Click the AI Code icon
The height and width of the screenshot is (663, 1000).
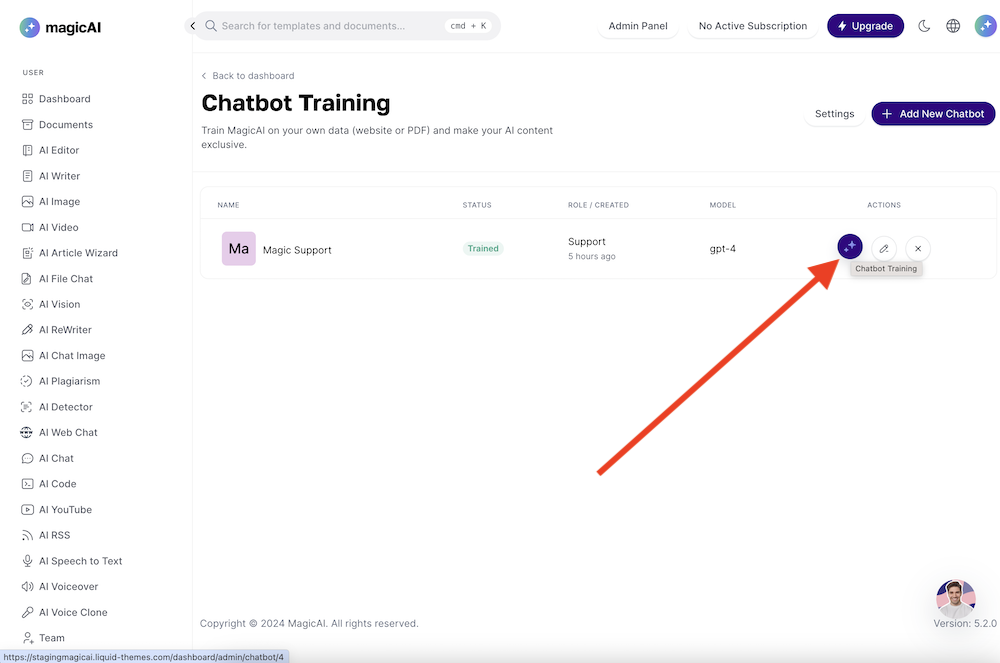pos(27,484)
